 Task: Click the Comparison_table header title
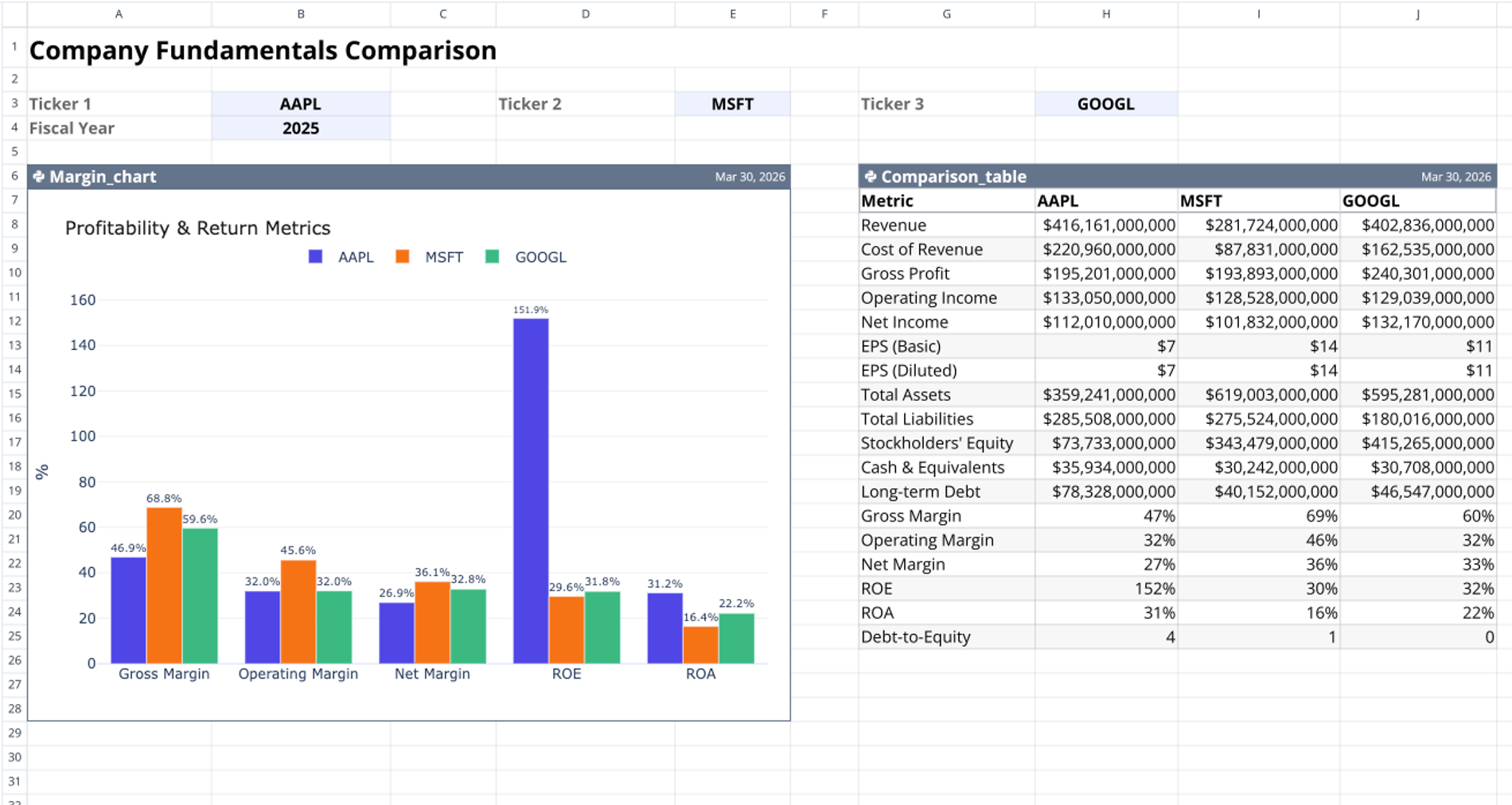click(x=953, y=177)
